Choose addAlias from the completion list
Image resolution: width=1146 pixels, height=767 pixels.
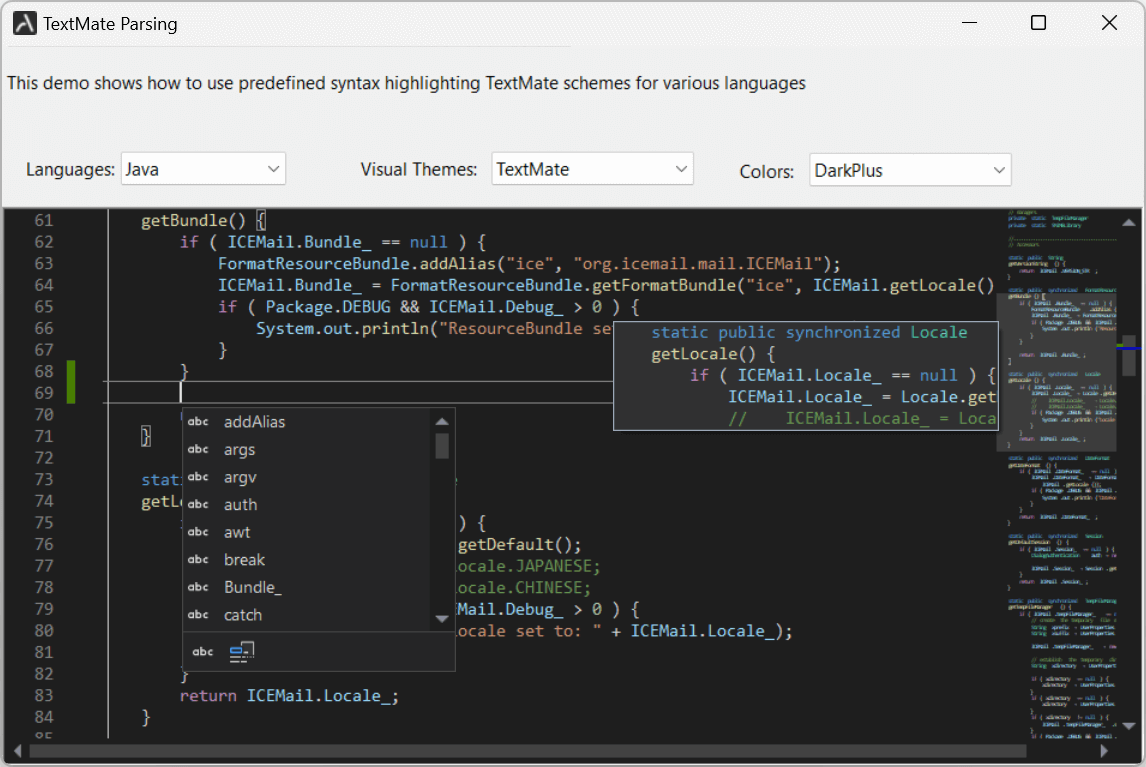click(307, 422)
